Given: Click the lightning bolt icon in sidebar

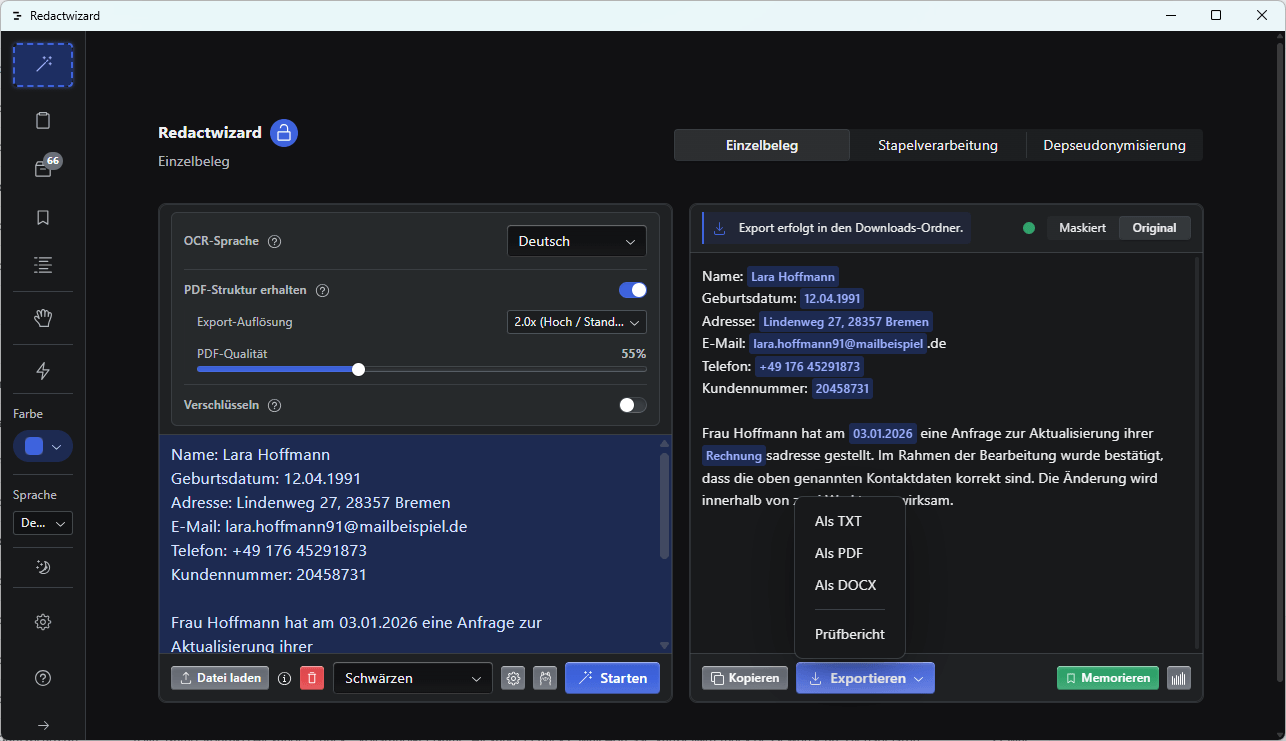Looking at the screenshot, I should pos(43,371).
